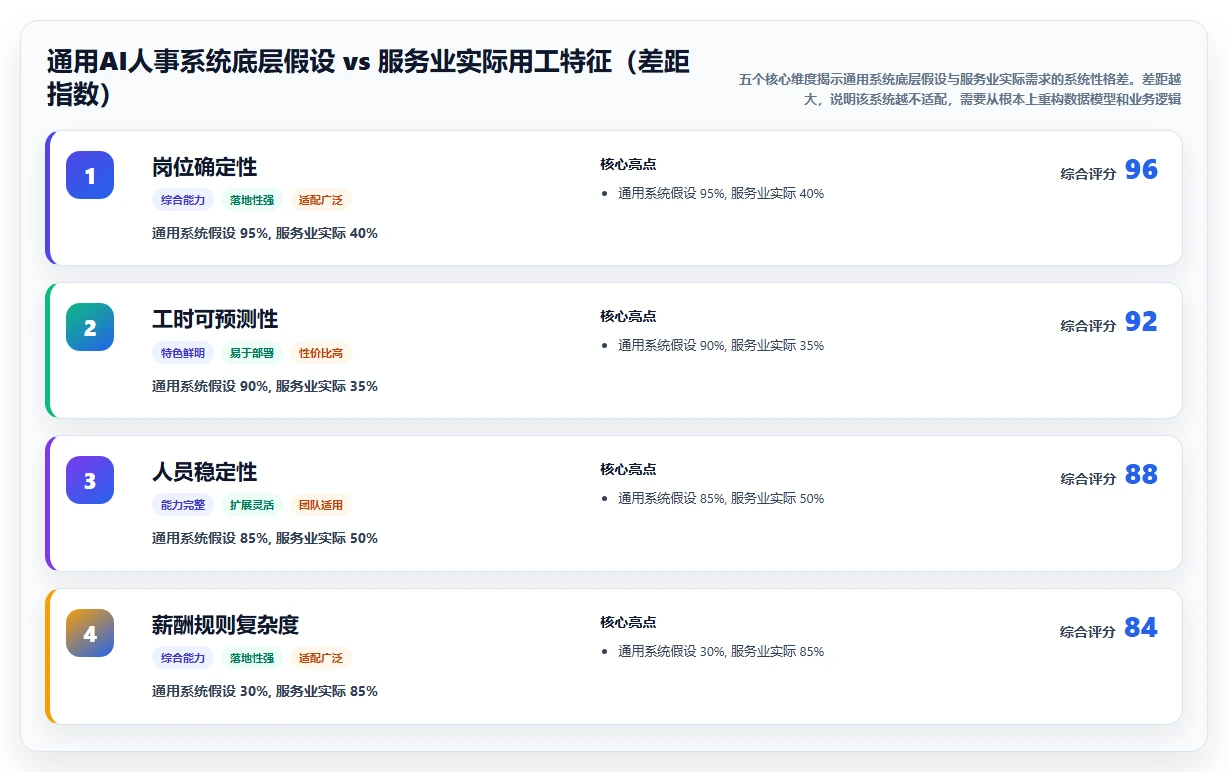1228x772 pixels.
Task: Click bold summary 通用系统假设 85%, 服务业实际 50%
Action: (265, 538)
